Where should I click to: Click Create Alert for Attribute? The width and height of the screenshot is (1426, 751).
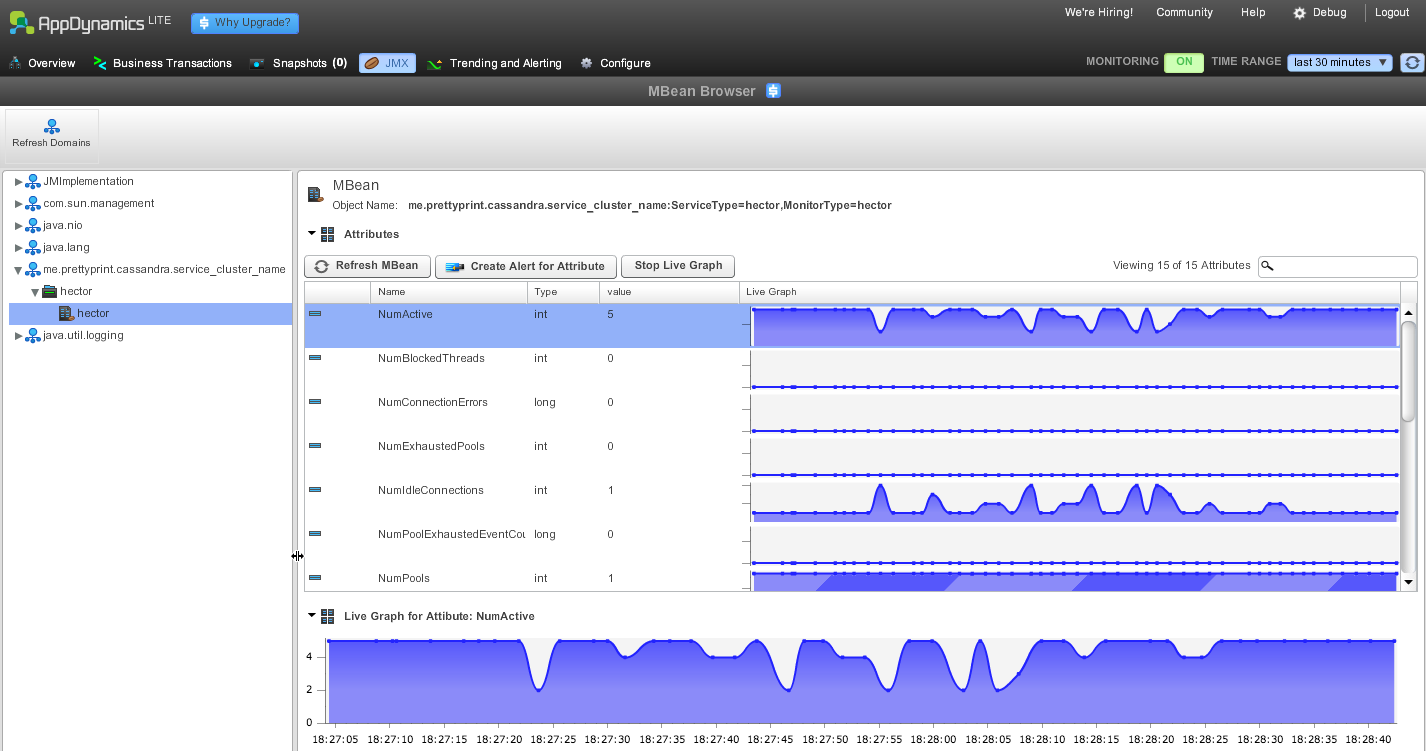(x=526, y=267)
